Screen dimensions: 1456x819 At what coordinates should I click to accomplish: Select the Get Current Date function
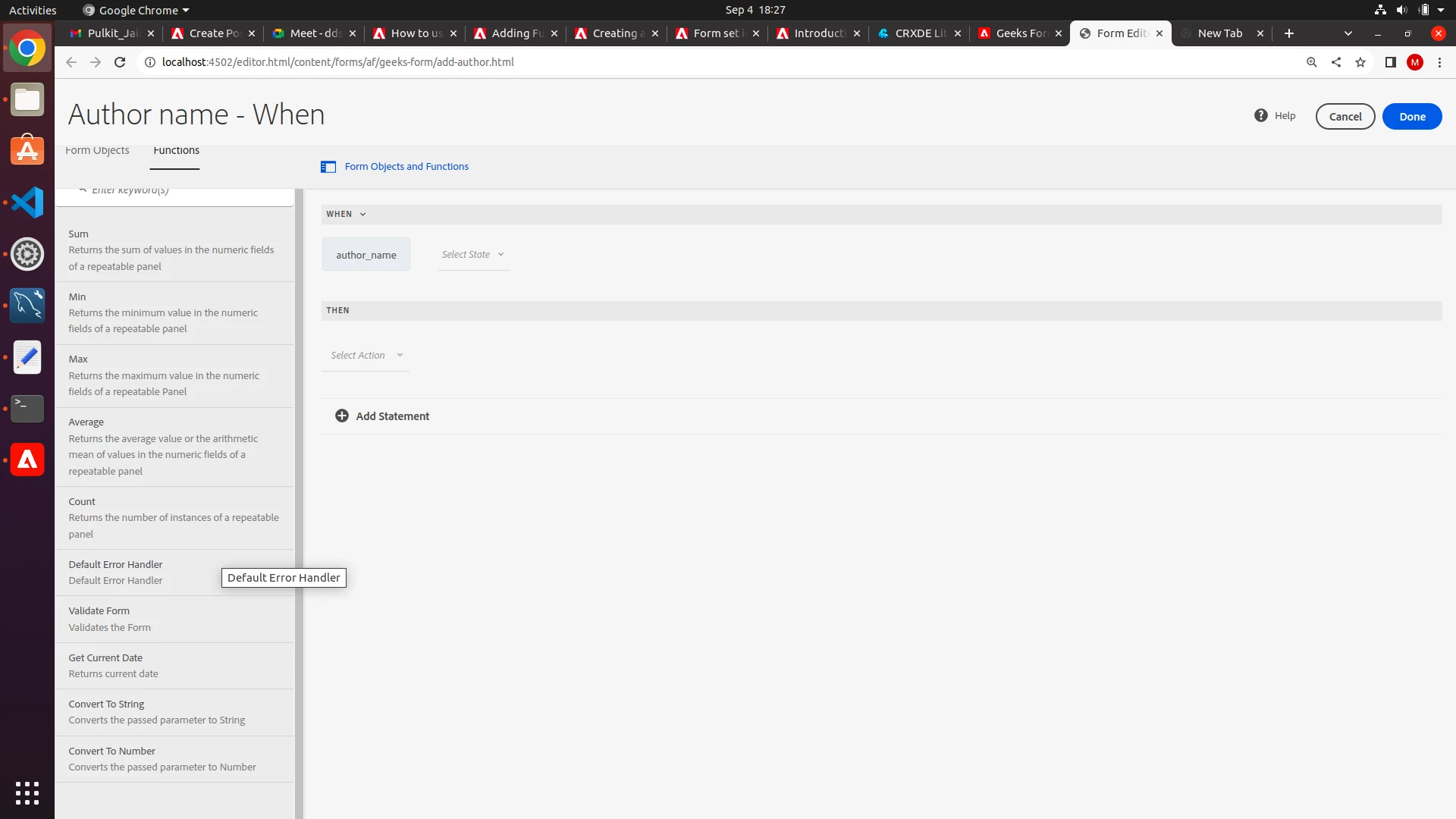click(105, 658)
